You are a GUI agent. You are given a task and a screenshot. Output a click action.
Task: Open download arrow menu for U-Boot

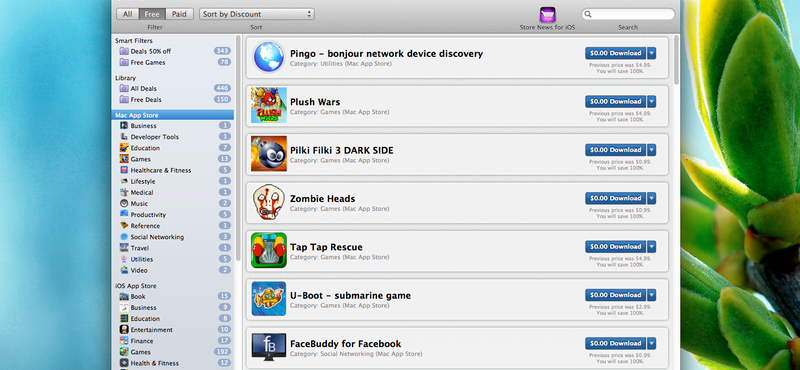point(652,295)
